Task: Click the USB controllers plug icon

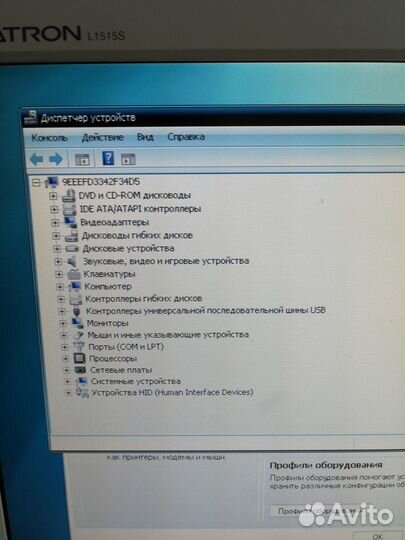Action: point(77,311)
